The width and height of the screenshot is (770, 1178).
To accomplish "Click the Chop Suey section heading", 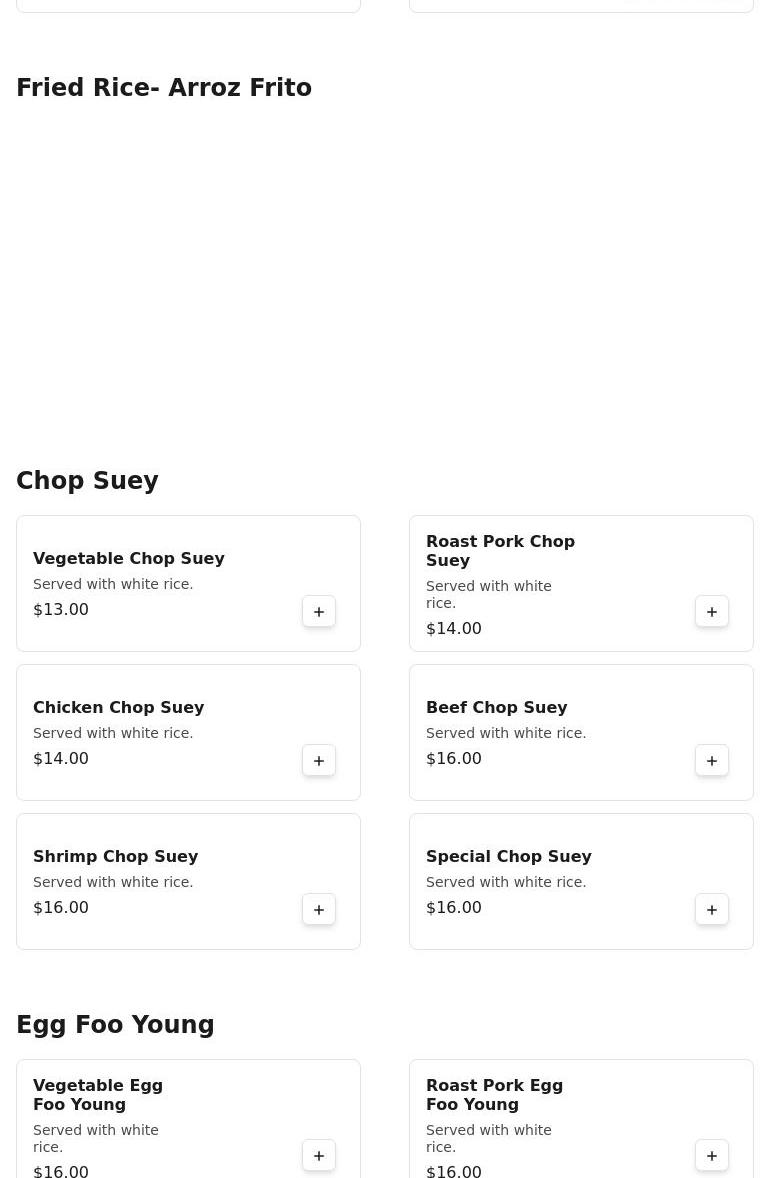I will [x=87, y=481].
